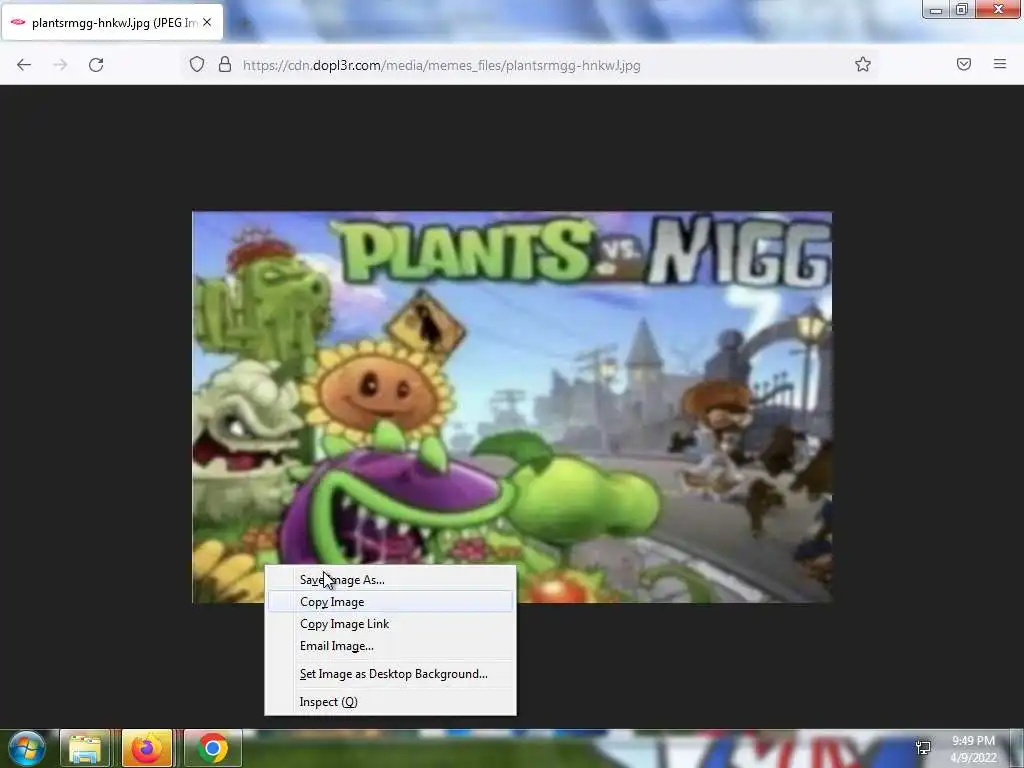Minimize the Firefox window
Viewport: 1024px width, 768px height.
coord(935,9)
